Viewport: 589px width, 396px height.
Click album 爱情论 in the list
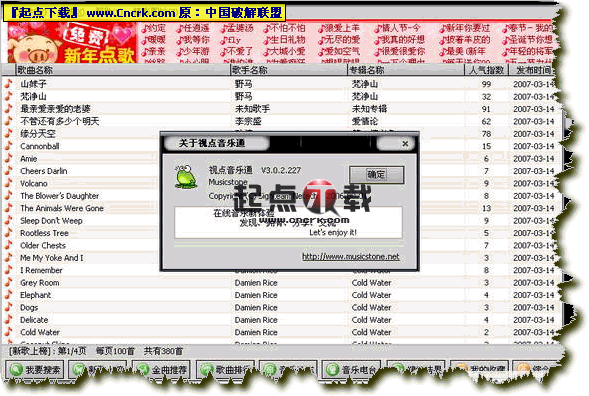coord(365,121)
